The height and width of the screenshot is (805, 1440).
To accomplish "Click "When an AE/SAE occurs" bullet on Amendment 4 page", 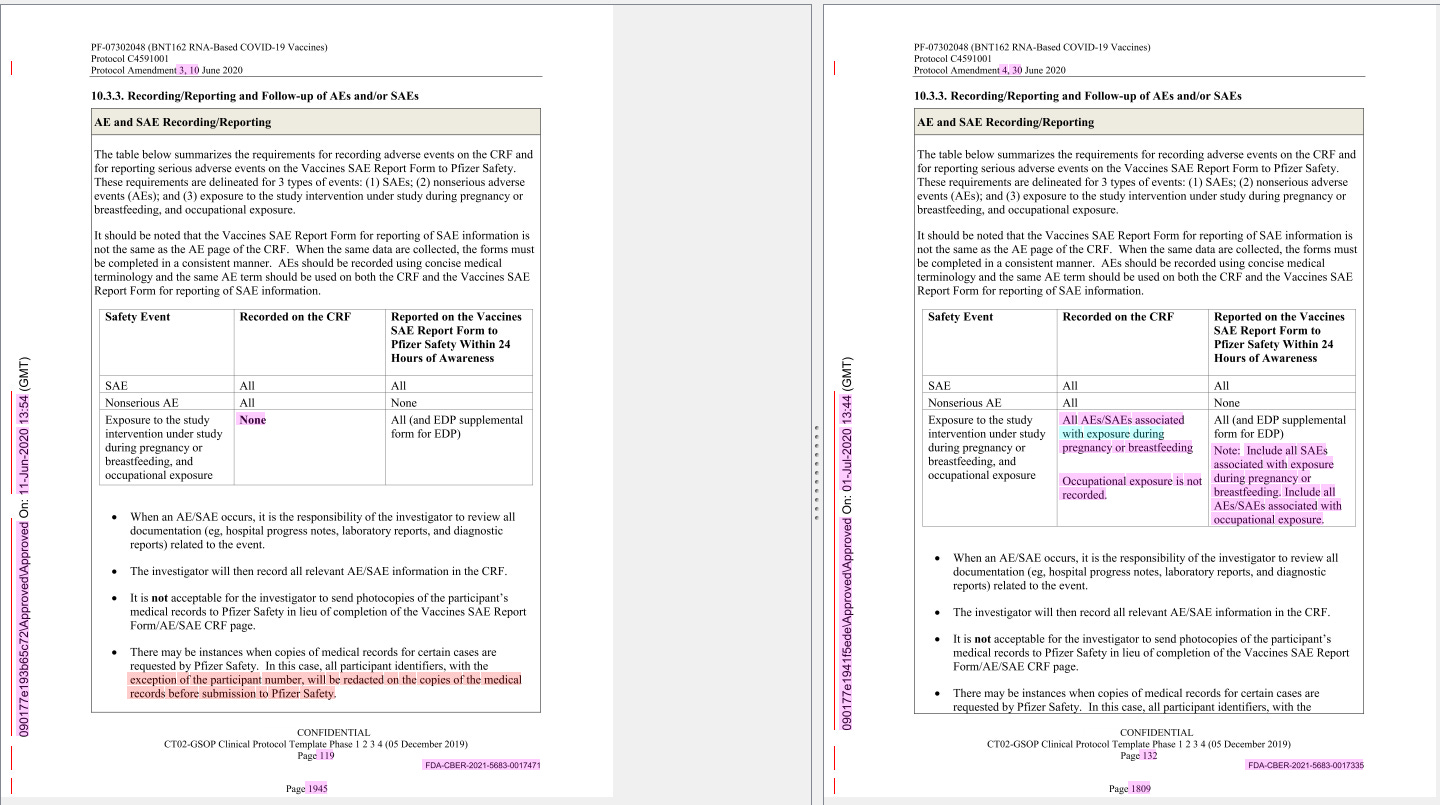I will point(1146,572).
